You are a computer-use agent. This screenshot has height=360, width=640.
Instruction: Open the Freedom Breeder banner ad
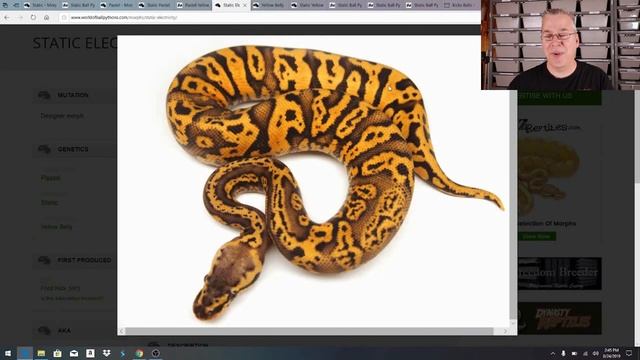pos(560,273)
